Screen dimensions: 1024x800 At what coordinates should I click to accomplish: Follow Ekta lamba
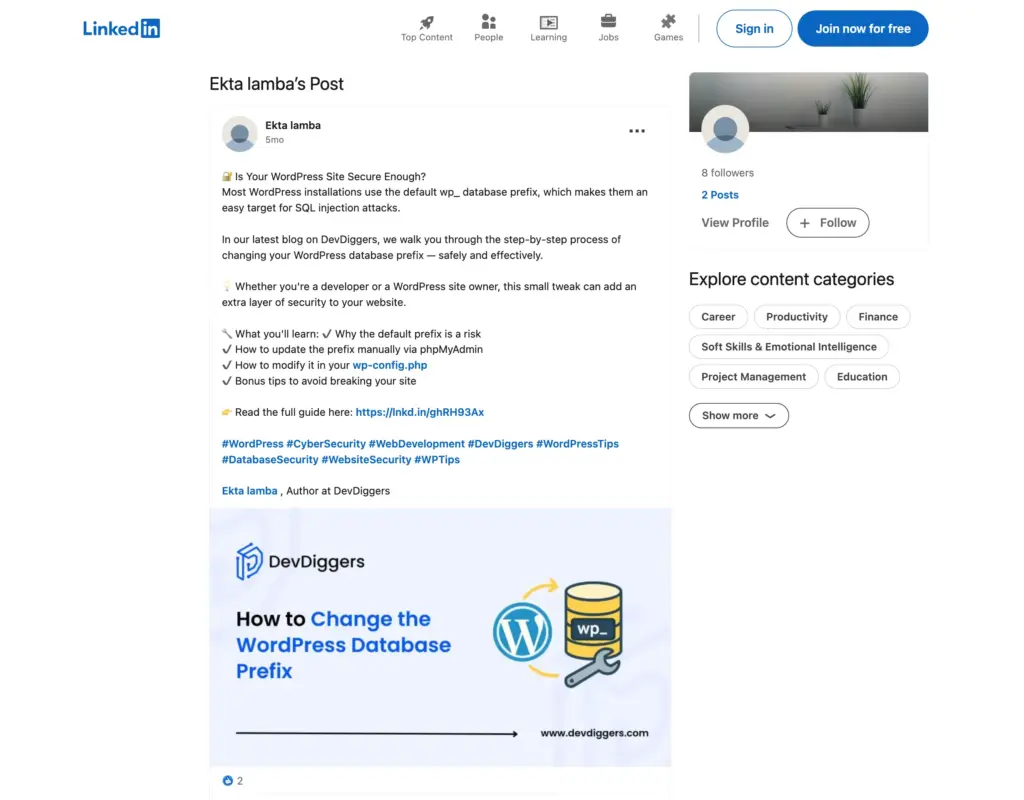click(x=827, y=223)
